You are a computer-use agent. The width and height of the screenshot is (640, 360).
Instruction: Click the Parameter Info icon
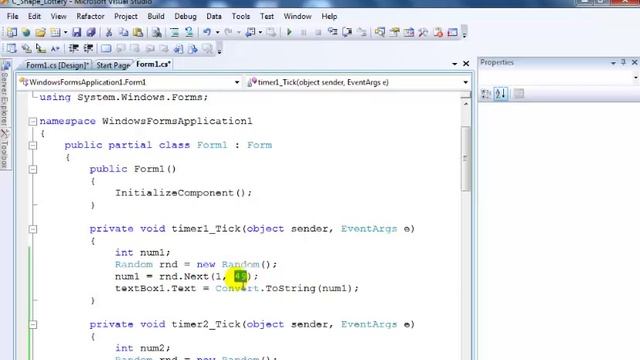26,49
